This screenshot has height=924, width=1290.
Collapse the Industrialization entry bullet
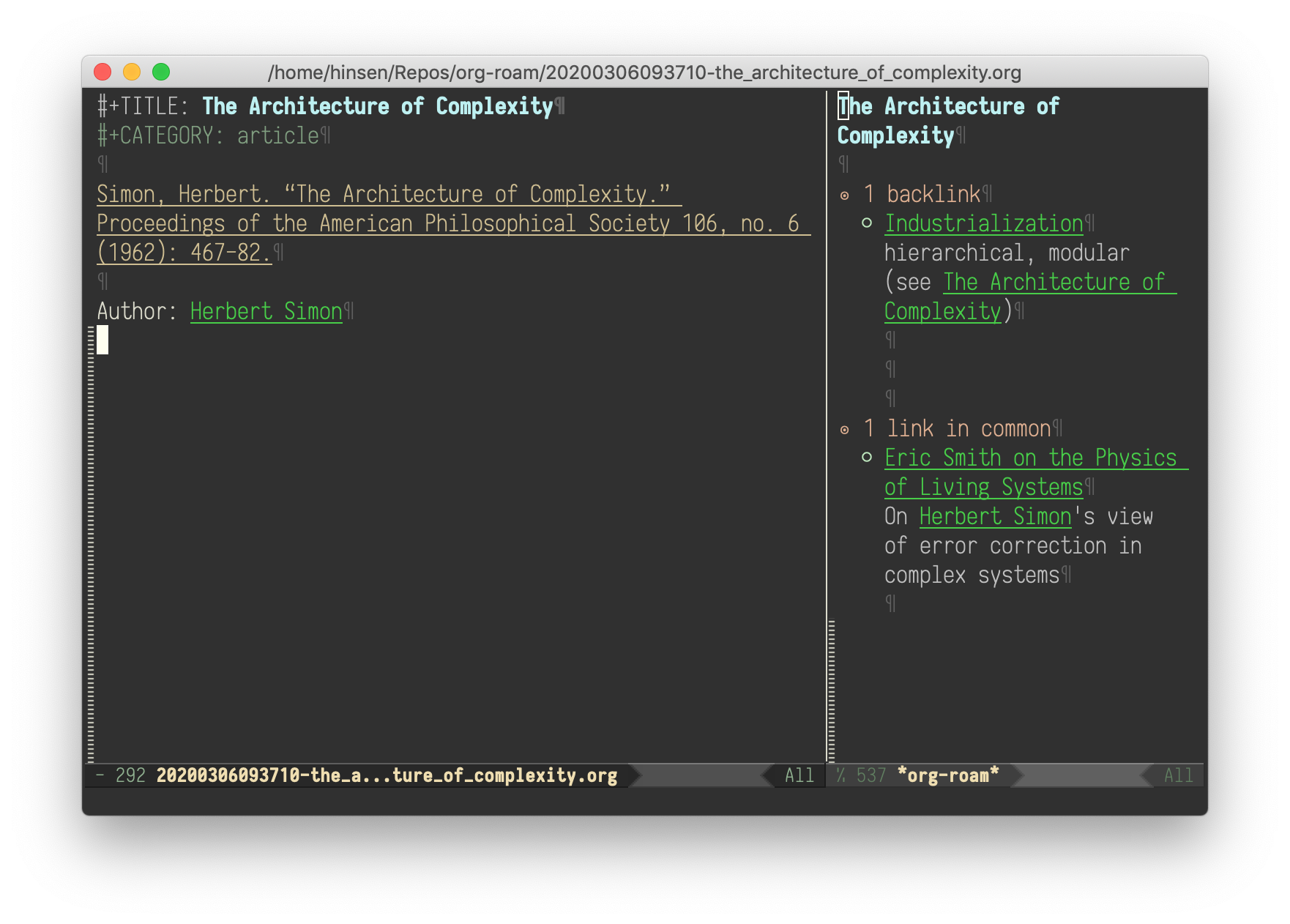click(867, 223)
